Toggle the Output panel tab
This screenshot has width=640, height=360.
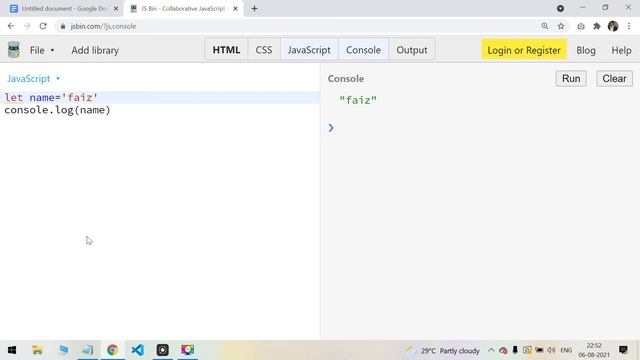(411, 50)
